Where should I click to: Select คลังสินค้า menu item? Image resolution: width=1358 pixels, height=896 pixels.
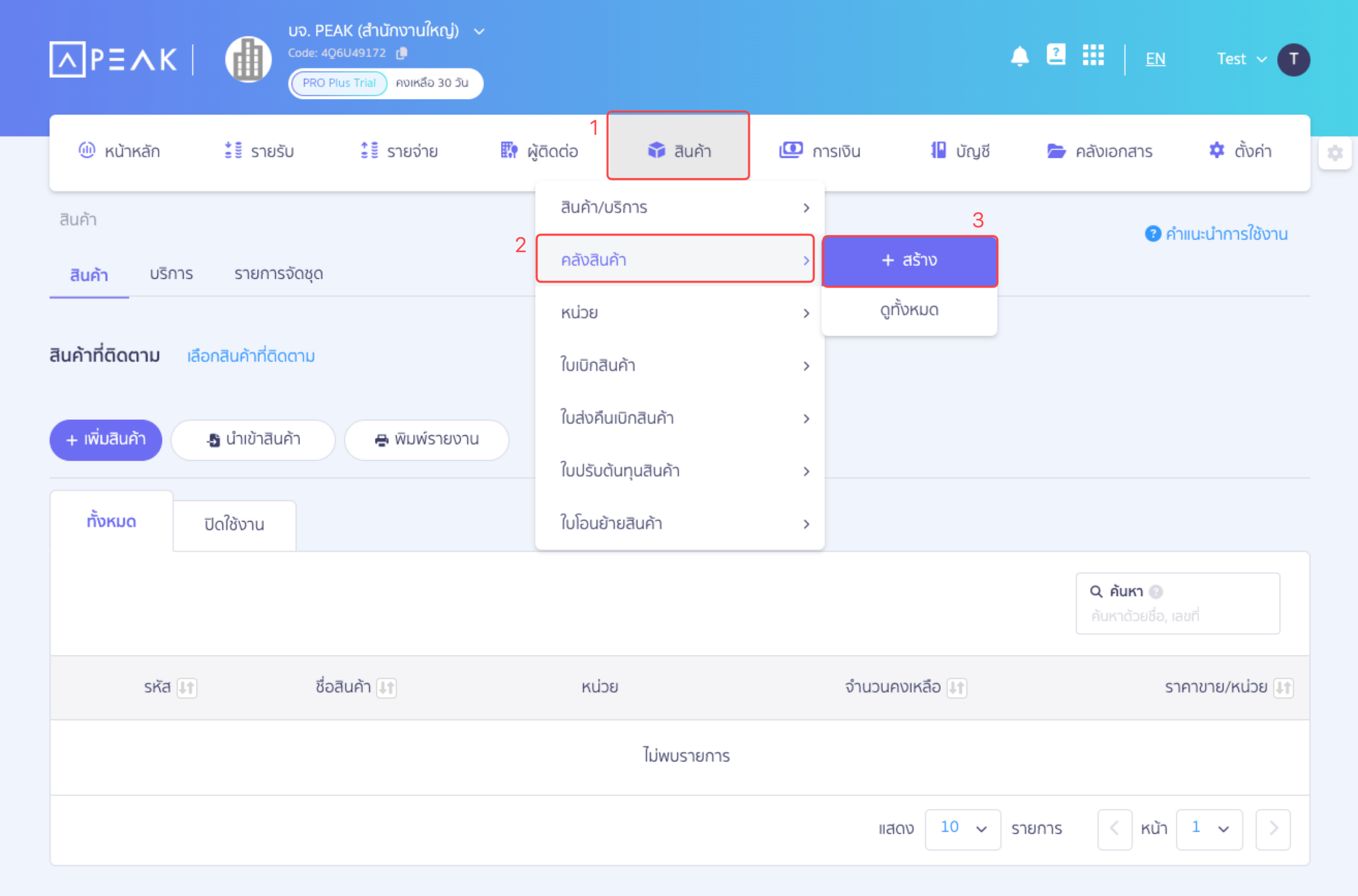[x=675, y=260]
